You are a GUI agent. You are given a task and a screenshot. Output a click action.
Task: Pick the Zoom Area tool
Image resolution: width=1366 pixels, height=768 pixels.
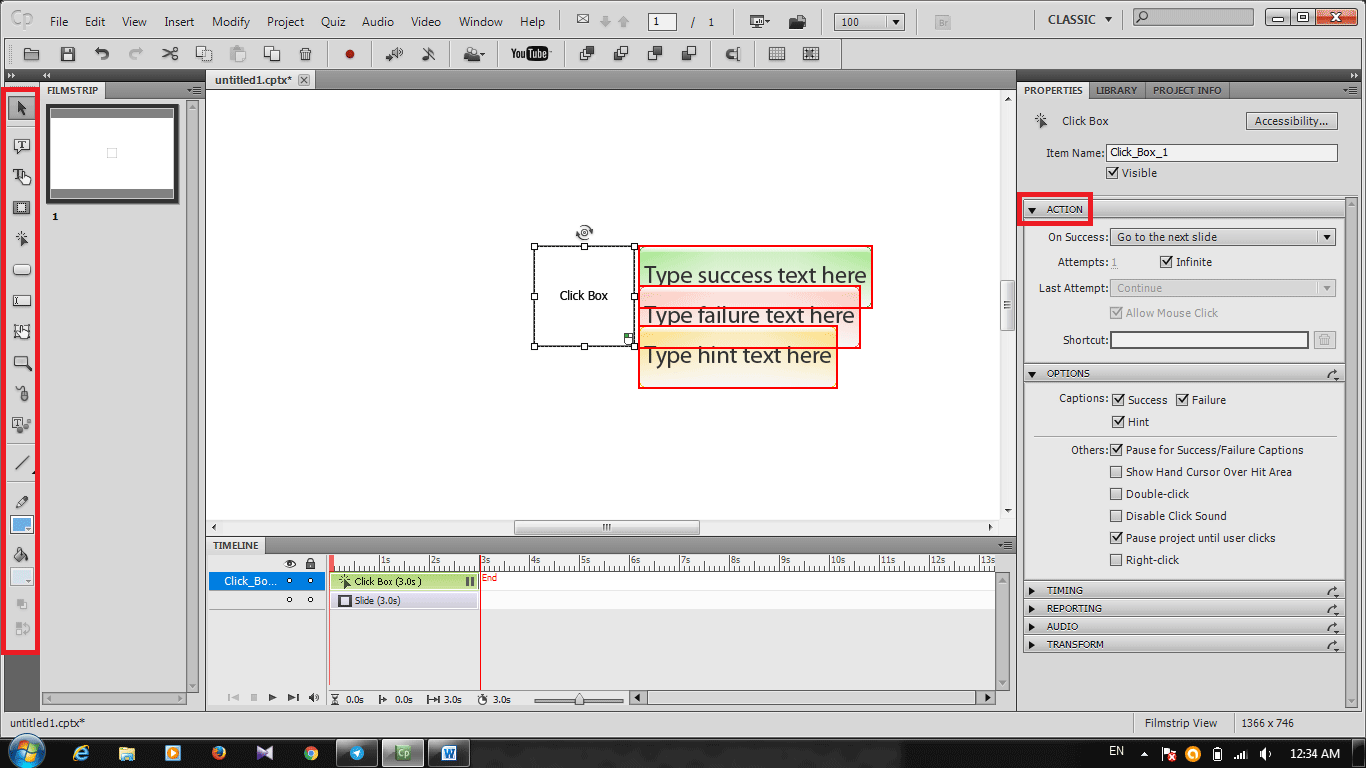point(21,363)
